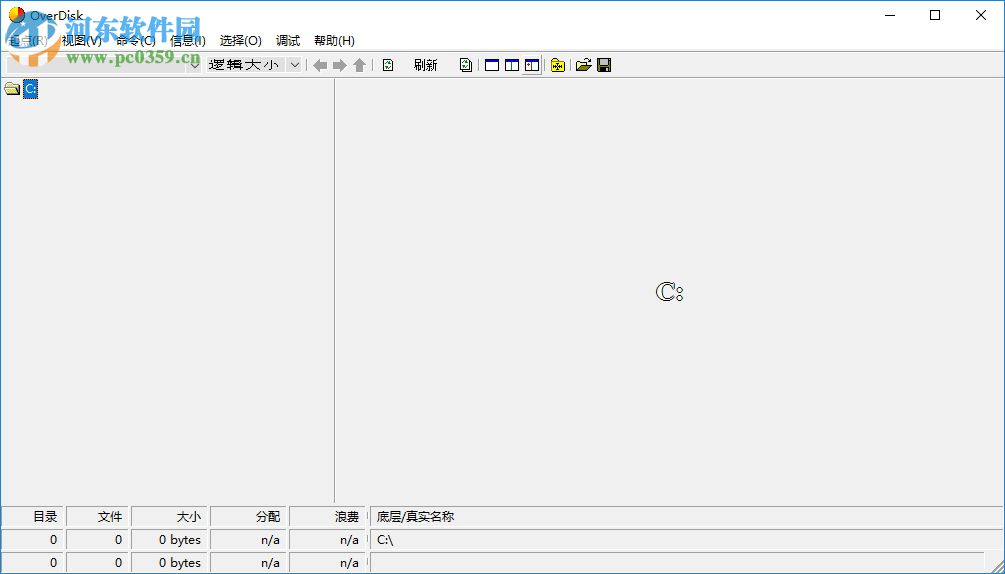Click the 目录 column header
1005x574 pixels.
point(33,516)
